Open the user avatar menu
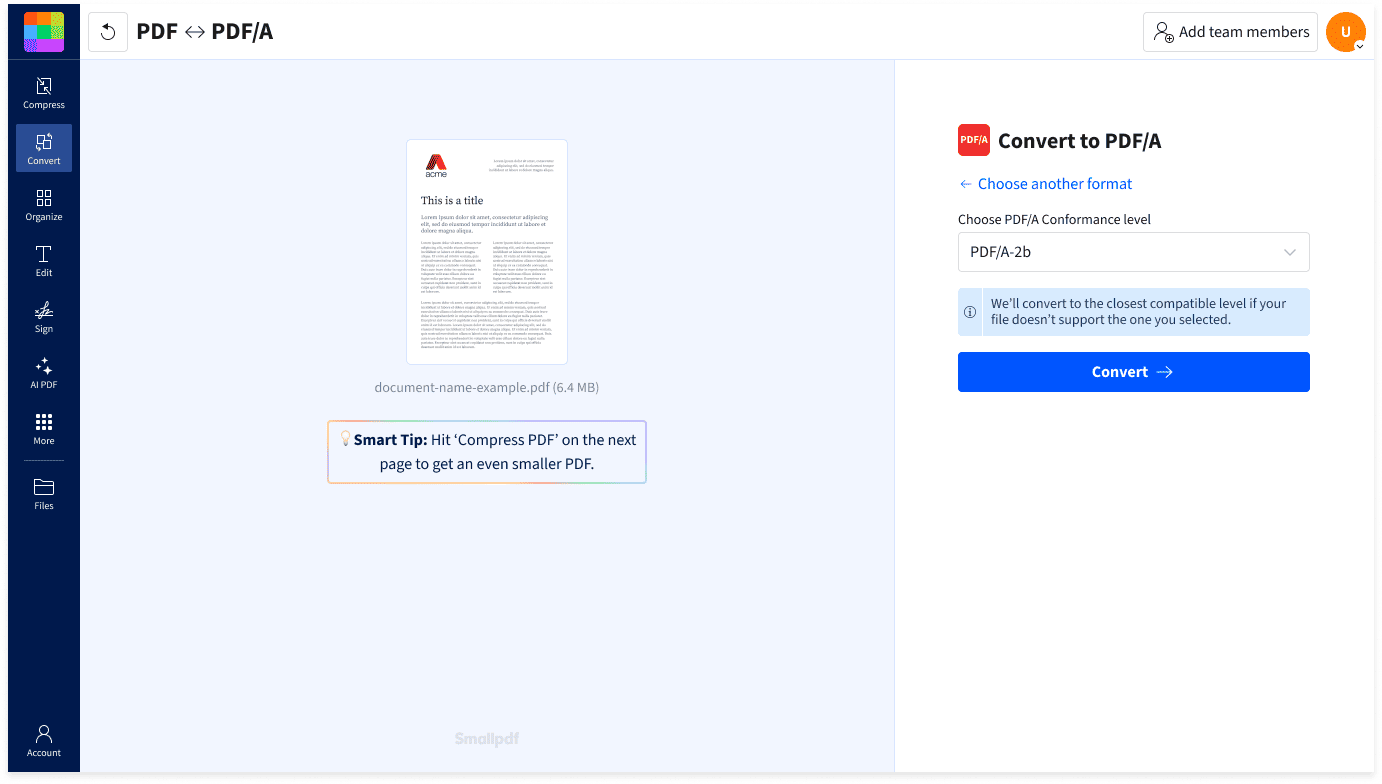1382x784 pixels. coord(1346,32)
